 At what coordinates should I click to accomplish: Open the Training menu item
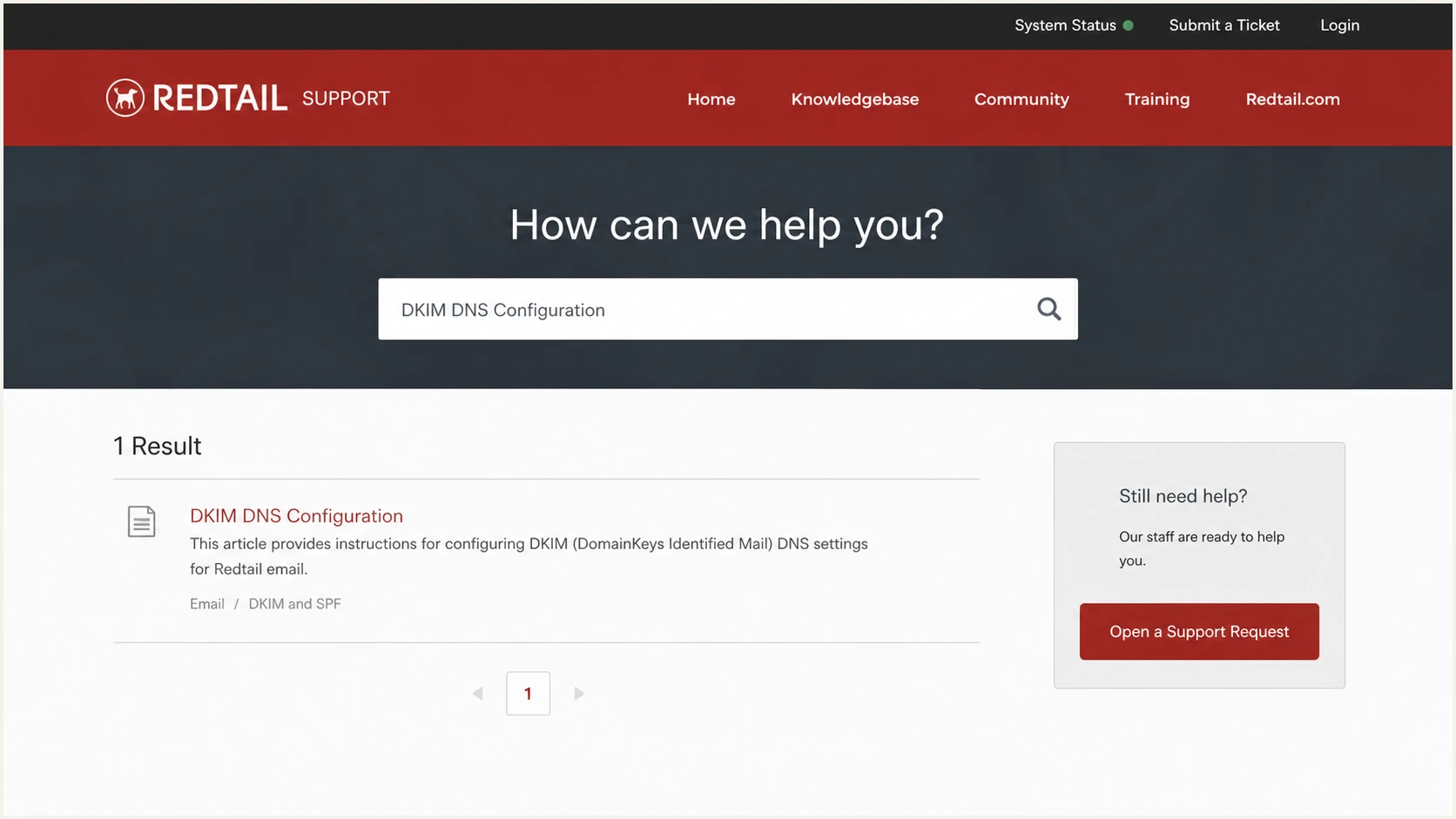coord(1156,99)
